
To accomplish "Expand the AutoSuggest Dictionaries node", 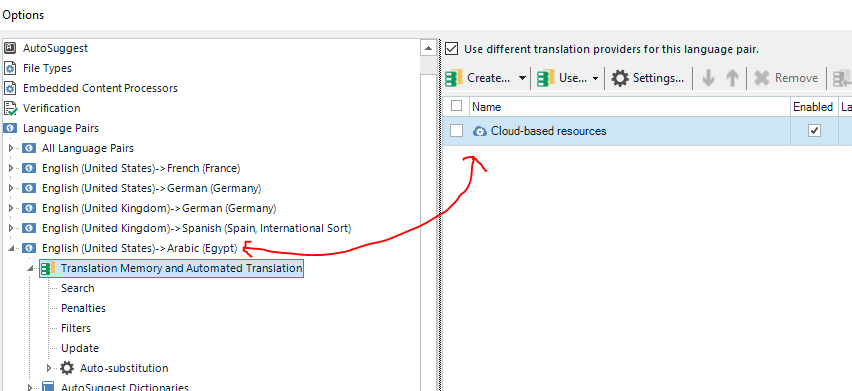I will tap(30, 387).
